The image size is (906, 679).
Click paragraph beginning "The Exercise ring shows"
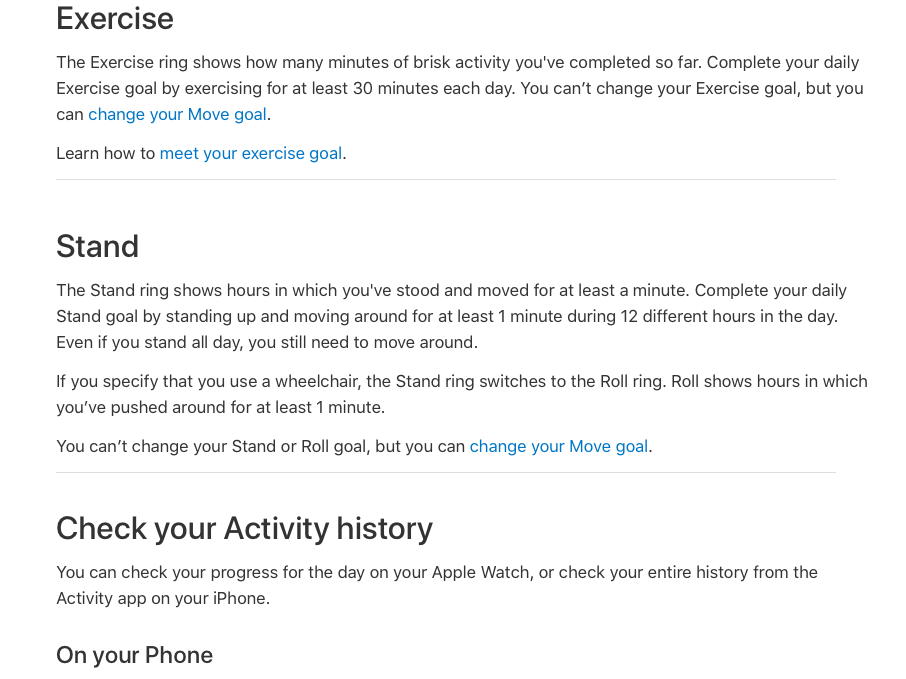tap(460, 88)
